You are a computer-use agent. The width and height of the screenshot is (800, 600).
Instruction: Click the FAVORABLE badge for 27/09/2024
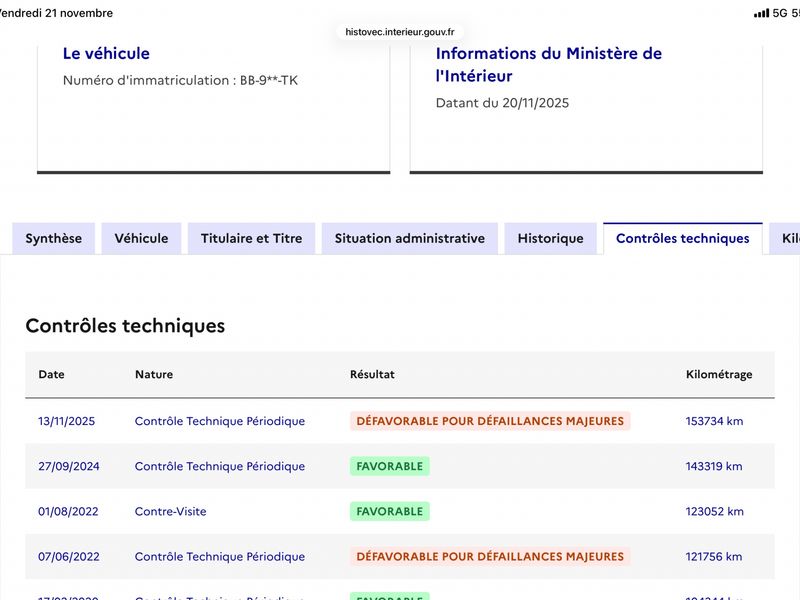pyautogui.click(x=389, y=466)
